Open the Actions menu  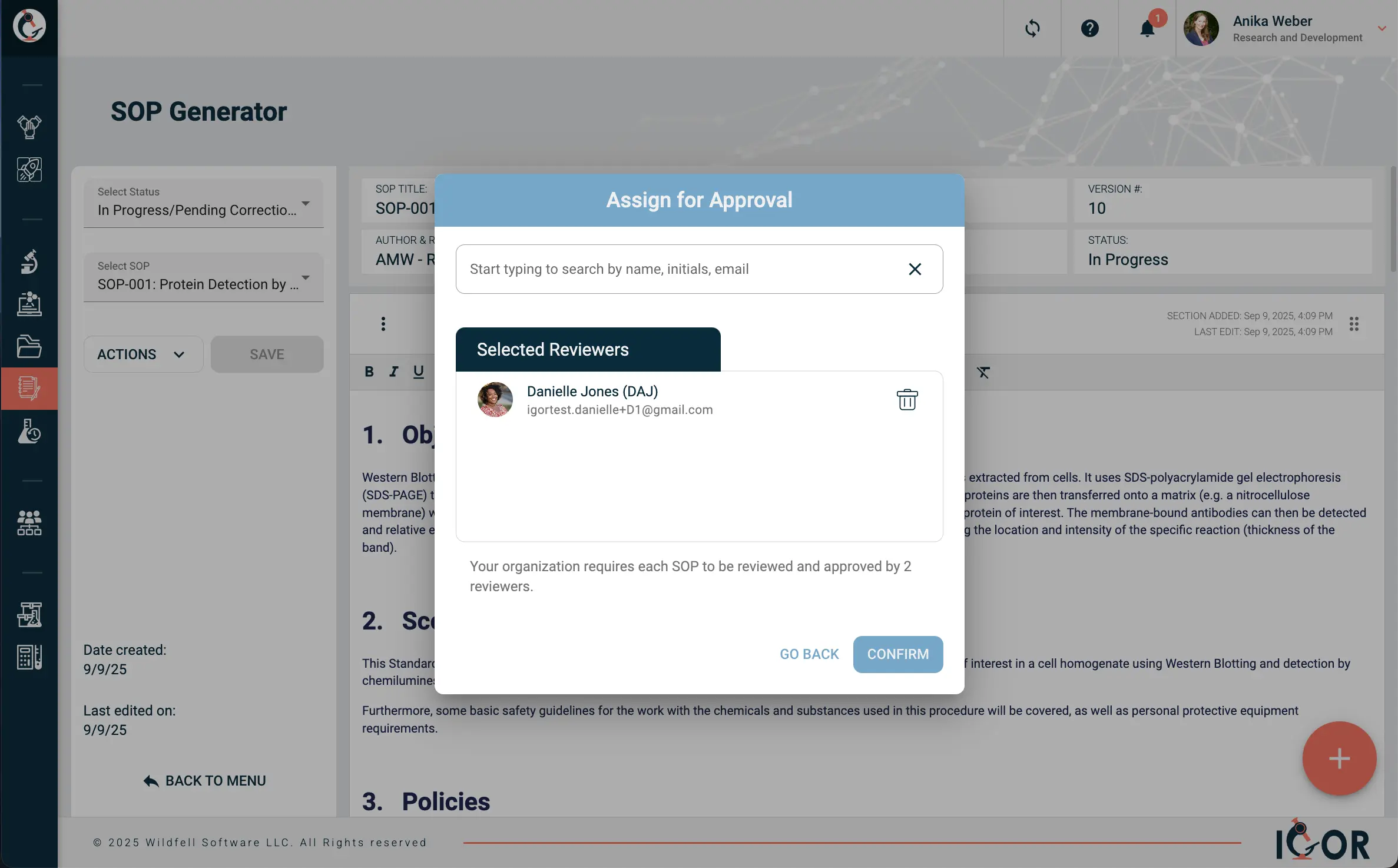point(143,354)
